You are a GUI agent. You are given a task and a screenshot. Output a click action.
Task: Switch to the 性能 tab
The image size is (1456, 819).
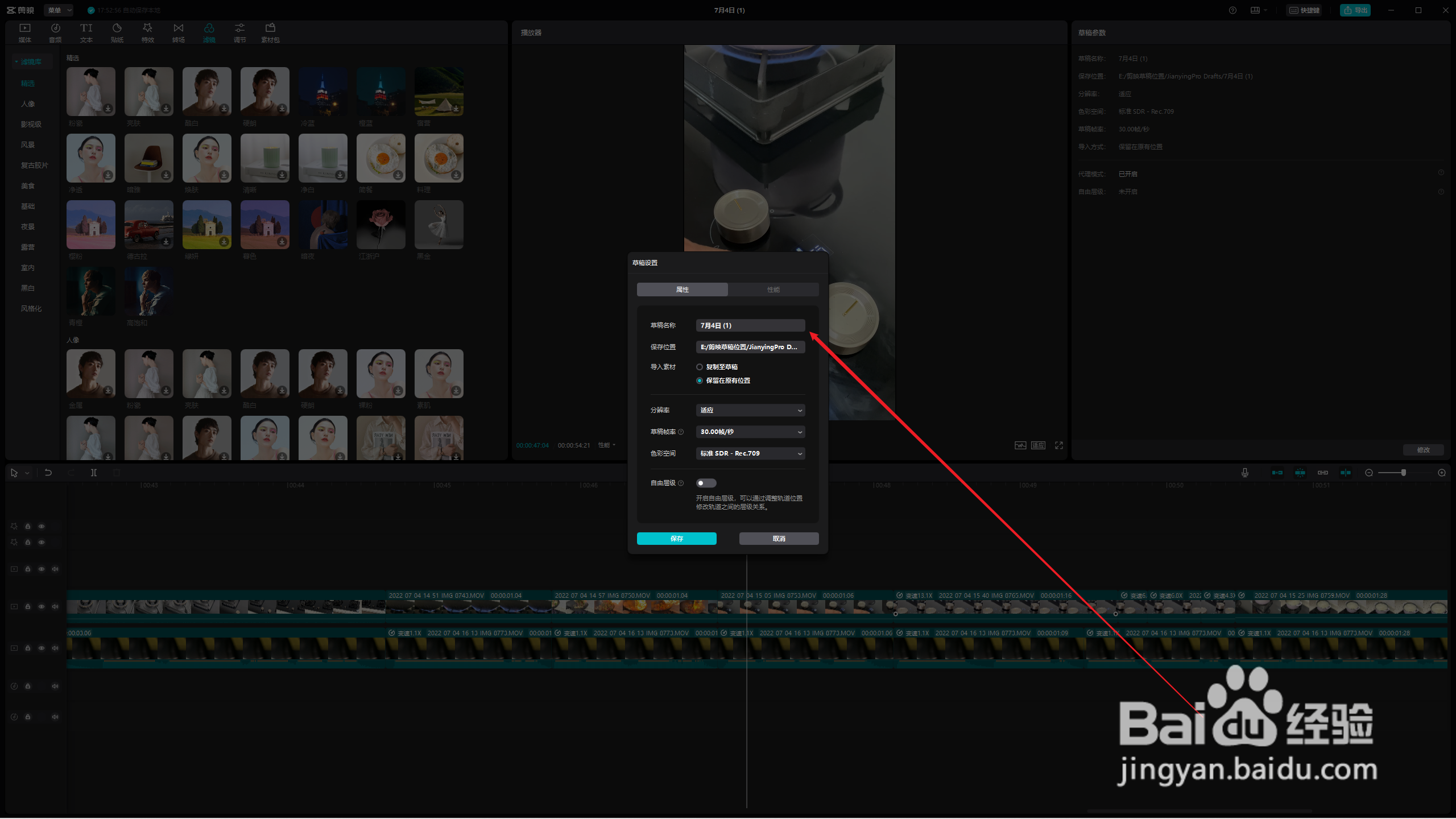point(773,289)
